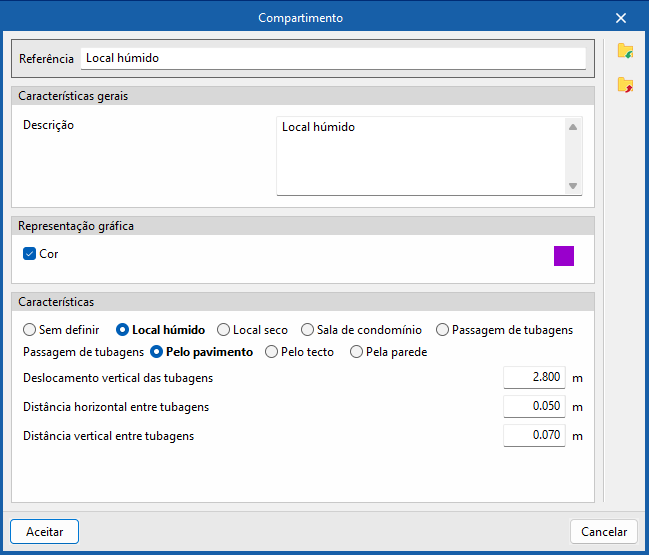Click inside the Descrição text area
Image resolution: width=649 pixels, height=555 pixels.
[x=420, y=156]
